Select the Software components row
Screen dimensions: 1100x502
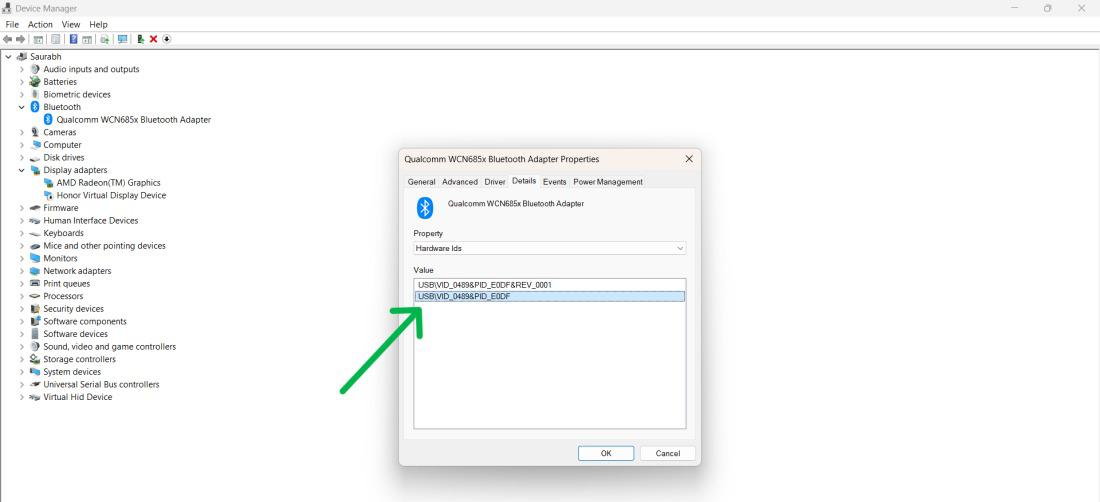pos(85,322)
